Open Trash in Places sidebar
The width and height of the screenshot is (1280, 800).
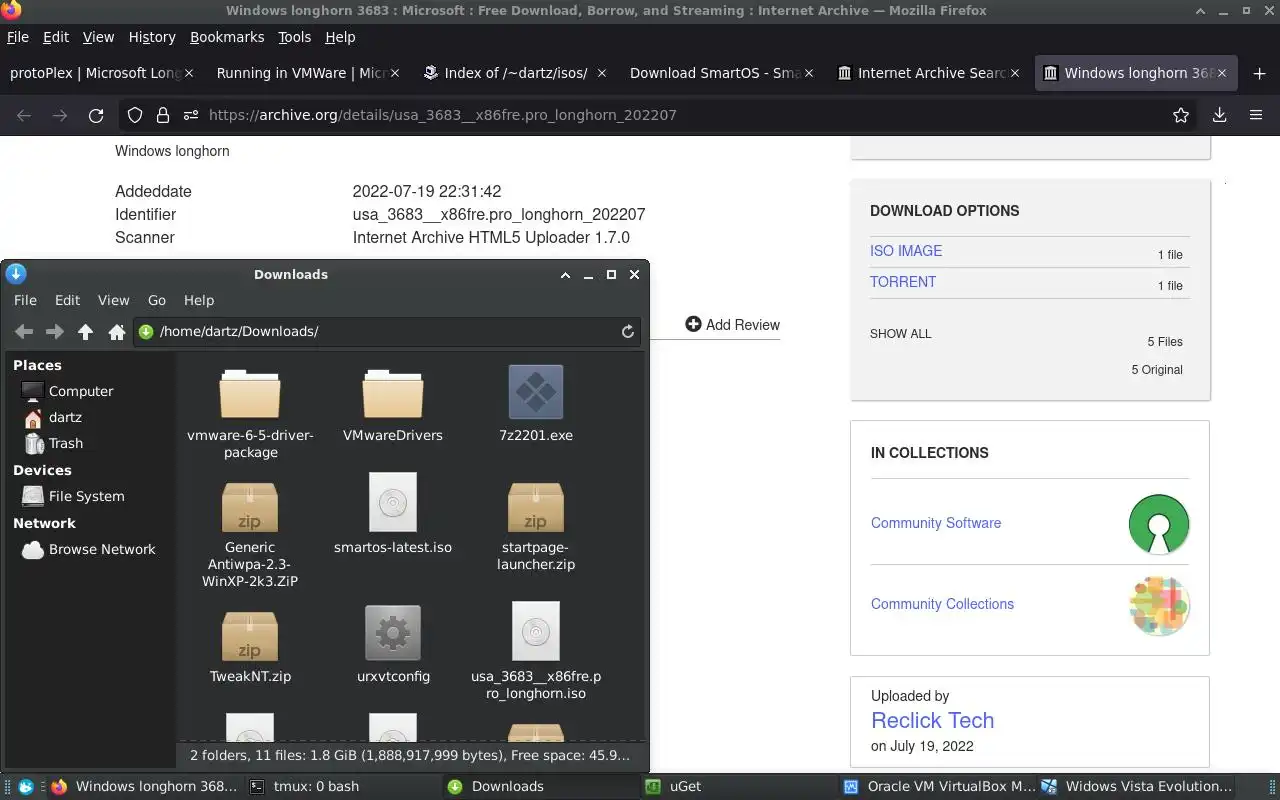(x=66, y=443)
